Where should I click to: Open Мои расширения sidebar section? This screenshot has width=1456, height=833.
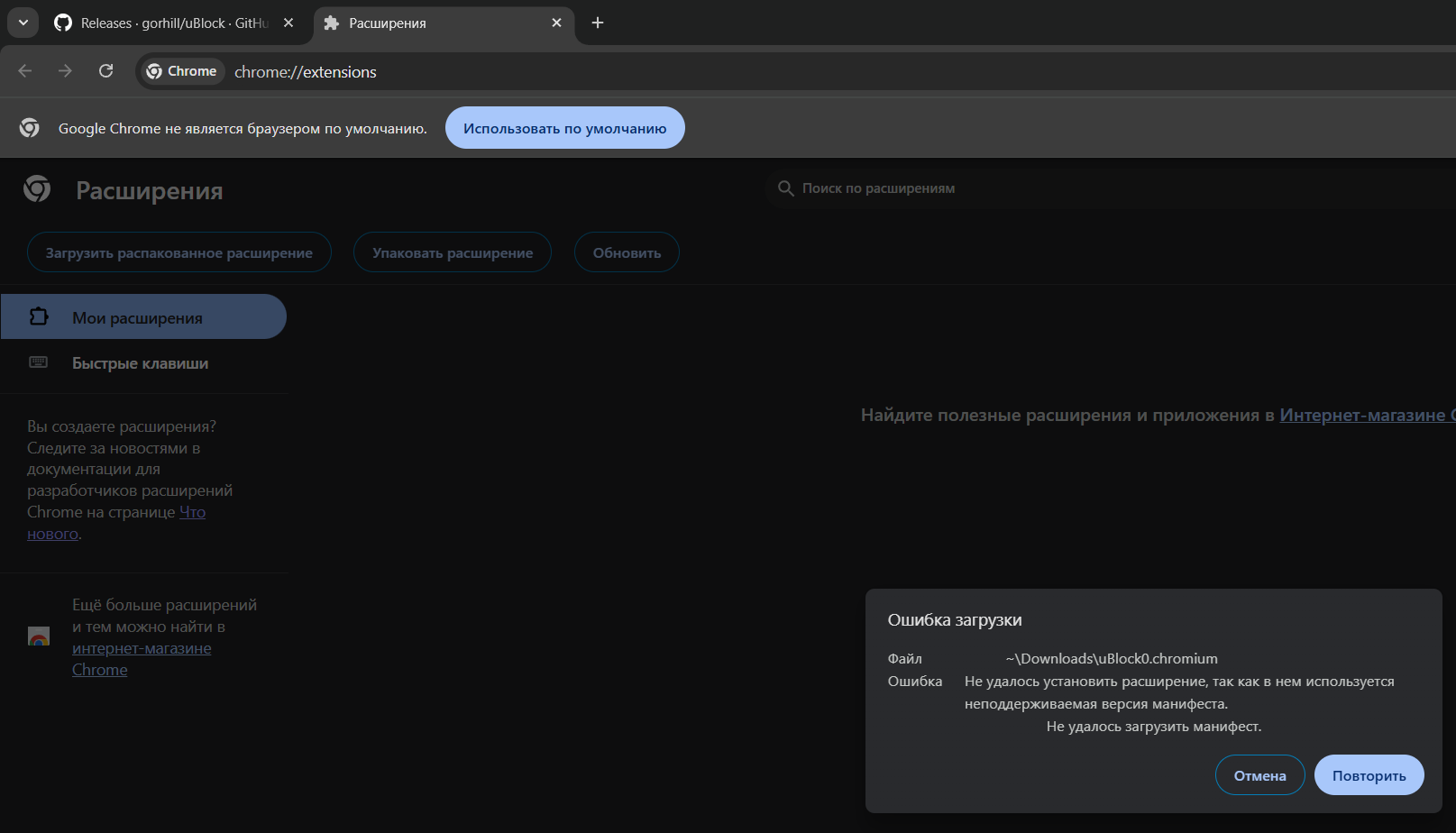pos(143,316)
